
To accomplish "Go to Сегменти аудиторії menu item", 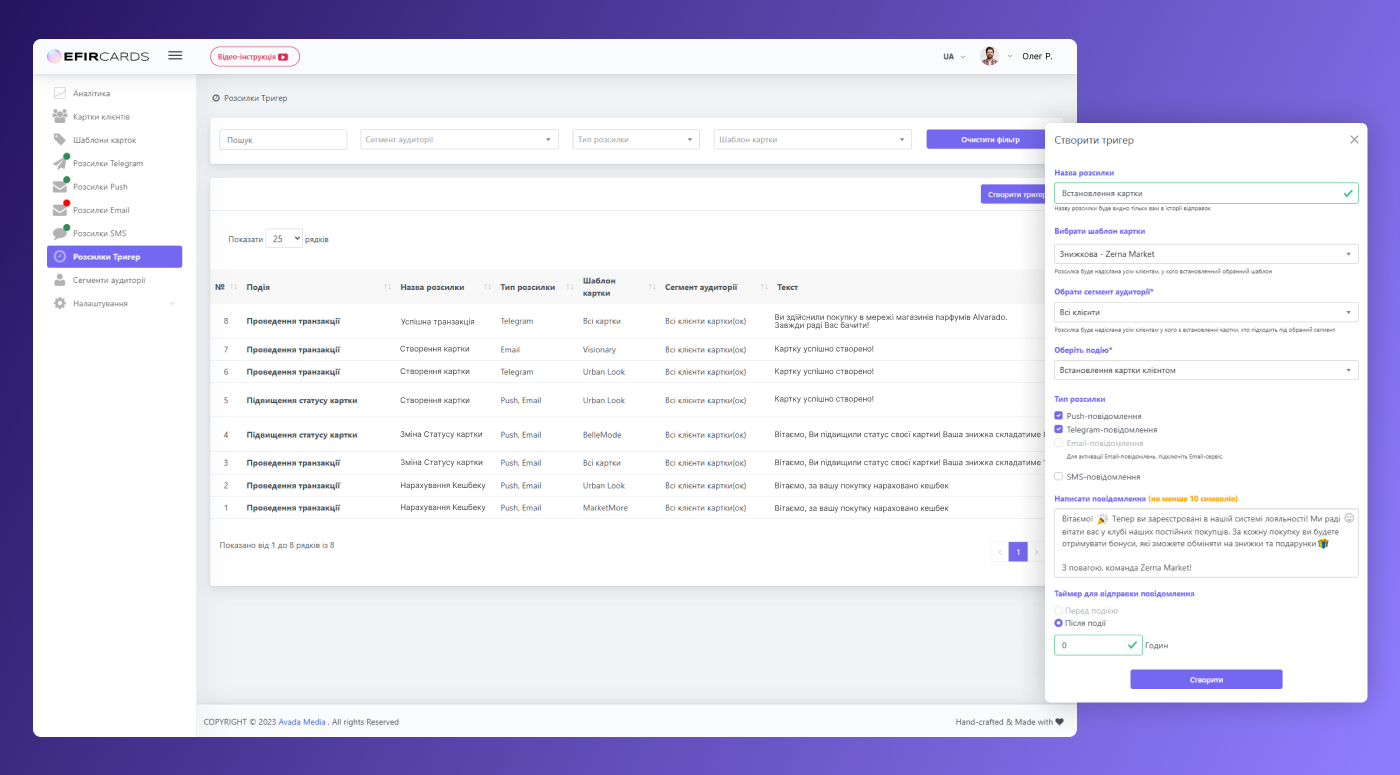I will (x=108, y=280).
